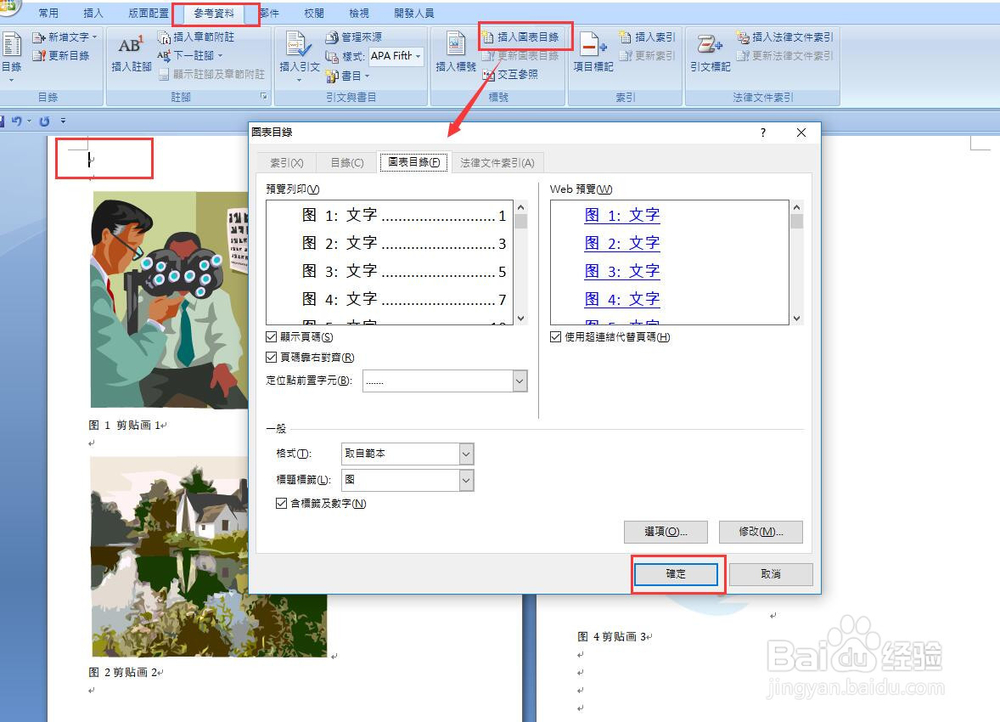Image resolution: width=1000 pixels, height=722 pixels.
Task: Insert a footnote with 插入註腳
Action: tap(131, 54)
